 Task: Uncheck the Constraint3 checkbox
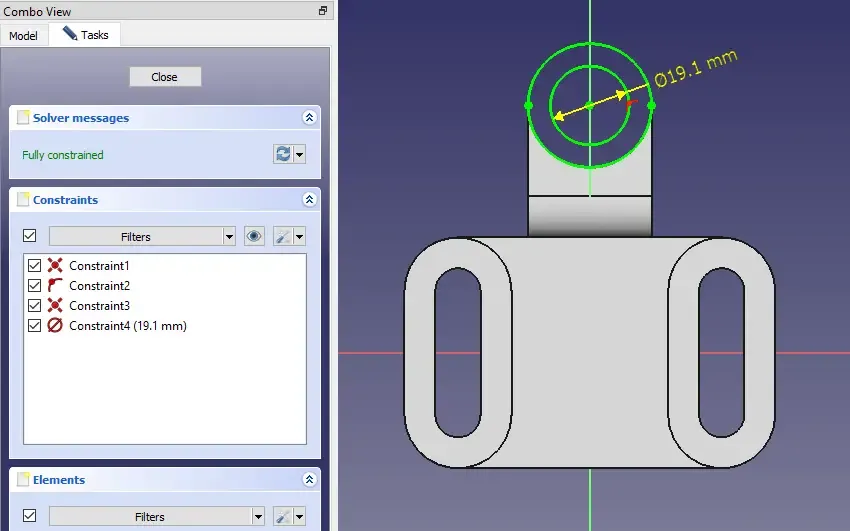click(34, 306)
